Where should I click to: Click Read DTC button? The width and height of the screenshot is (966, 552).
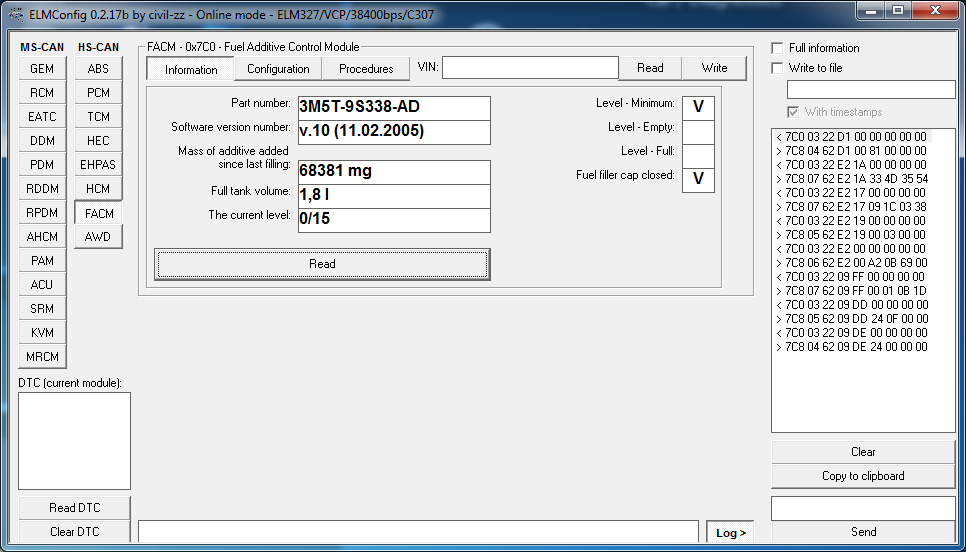tap(75, 508)
